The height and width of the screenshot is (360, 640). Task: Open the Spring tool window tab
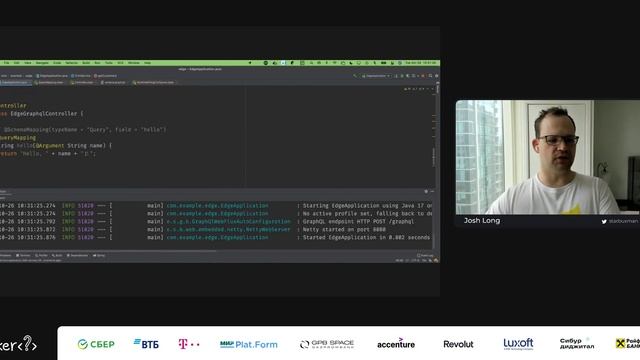(x=99, y=256)
